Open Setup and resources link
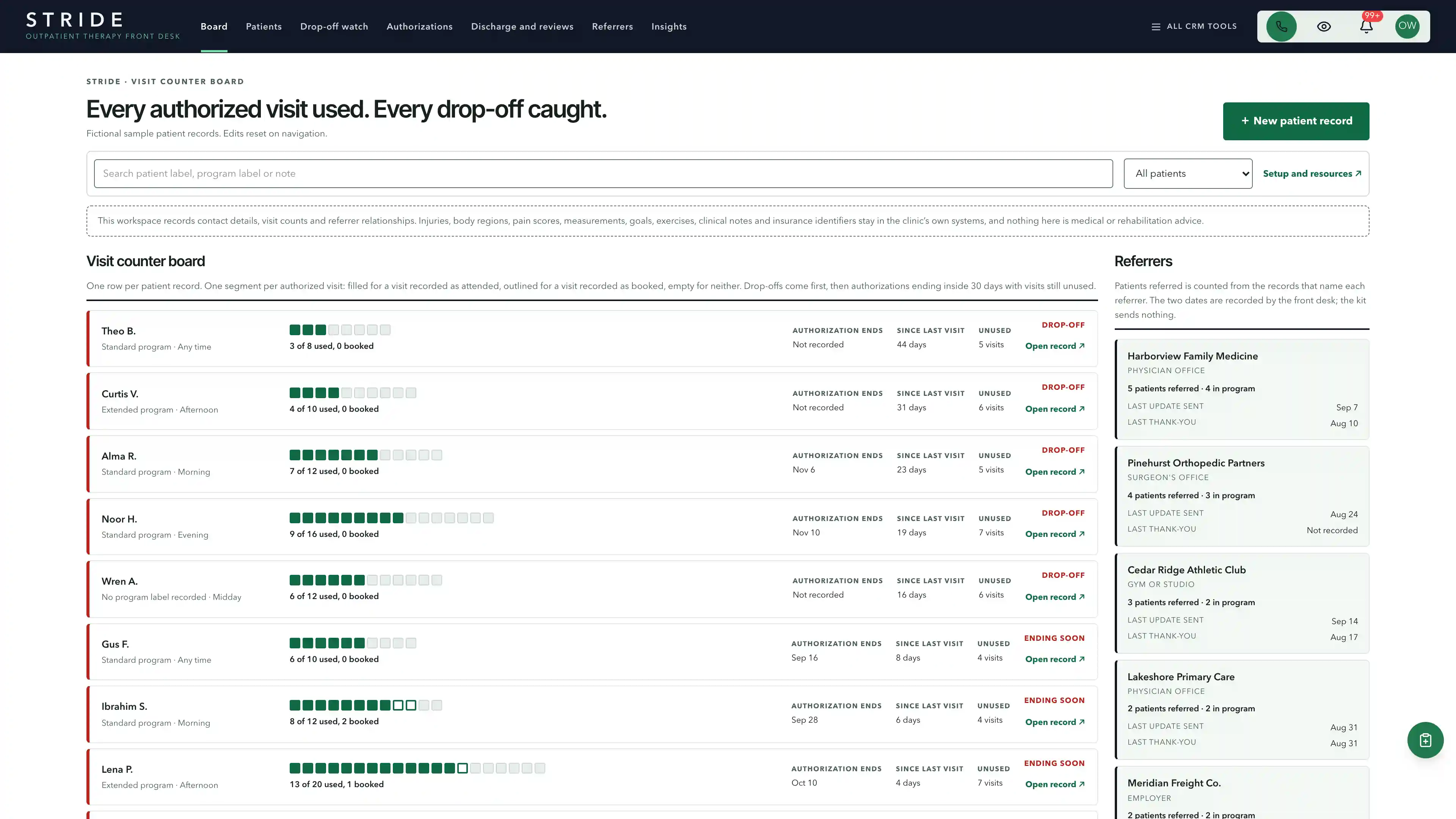 [x=1312, y=174]
